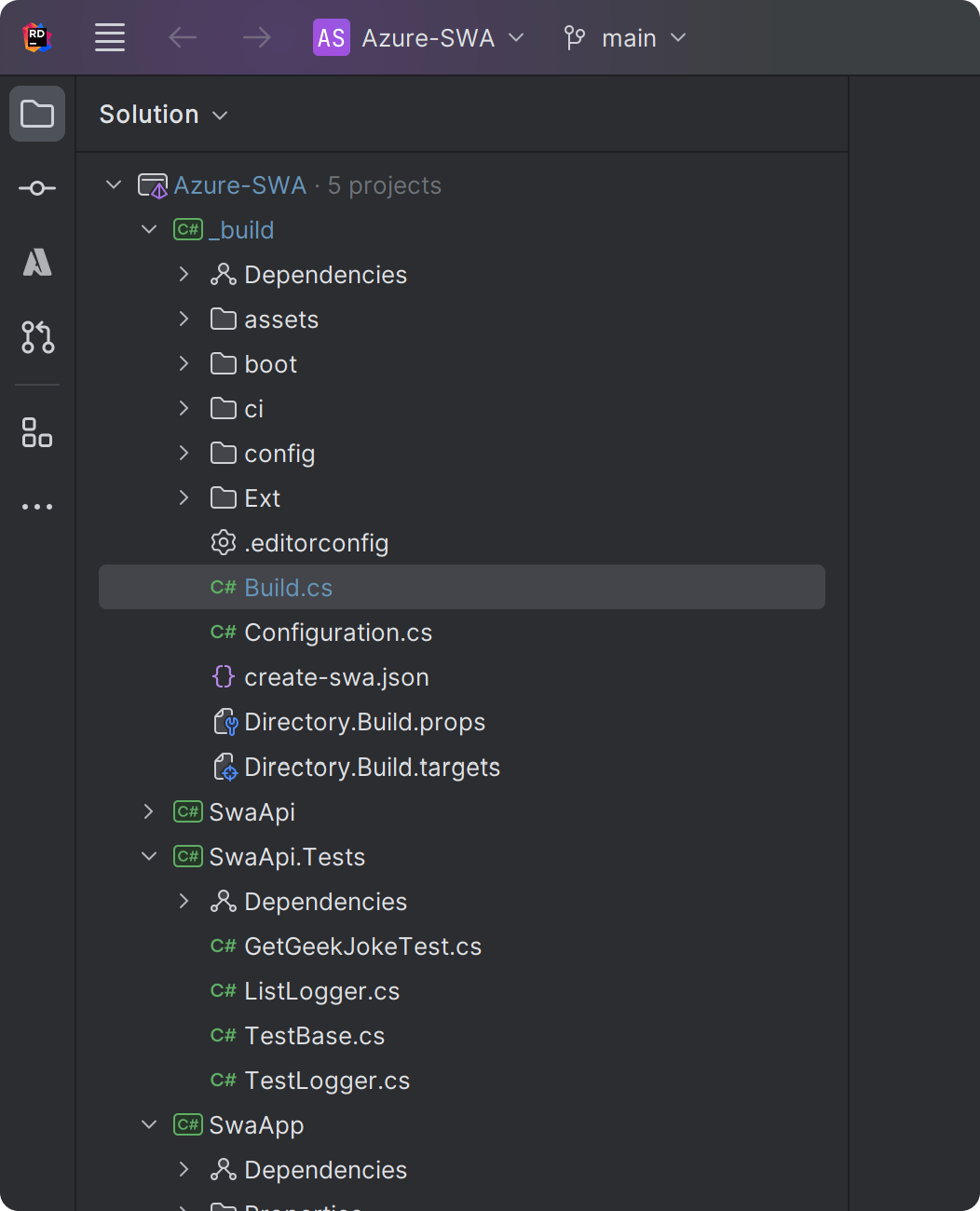Select the Build.cs file
Viewport: 980px width, 1211px height.
click(x=288, y=587)
